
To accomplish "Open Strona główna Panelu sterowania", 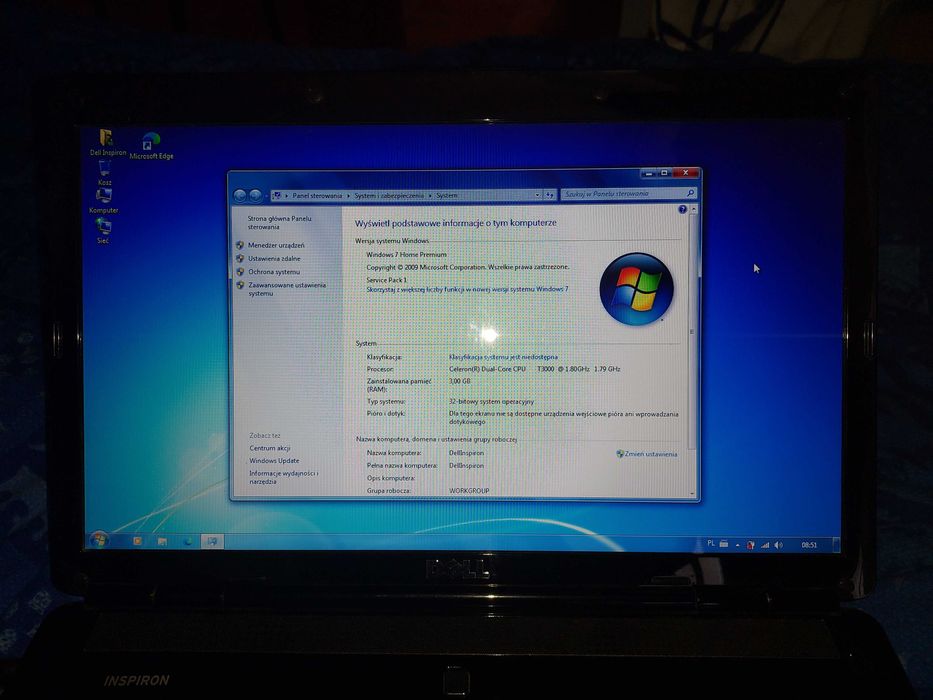I will pos(279,223).
